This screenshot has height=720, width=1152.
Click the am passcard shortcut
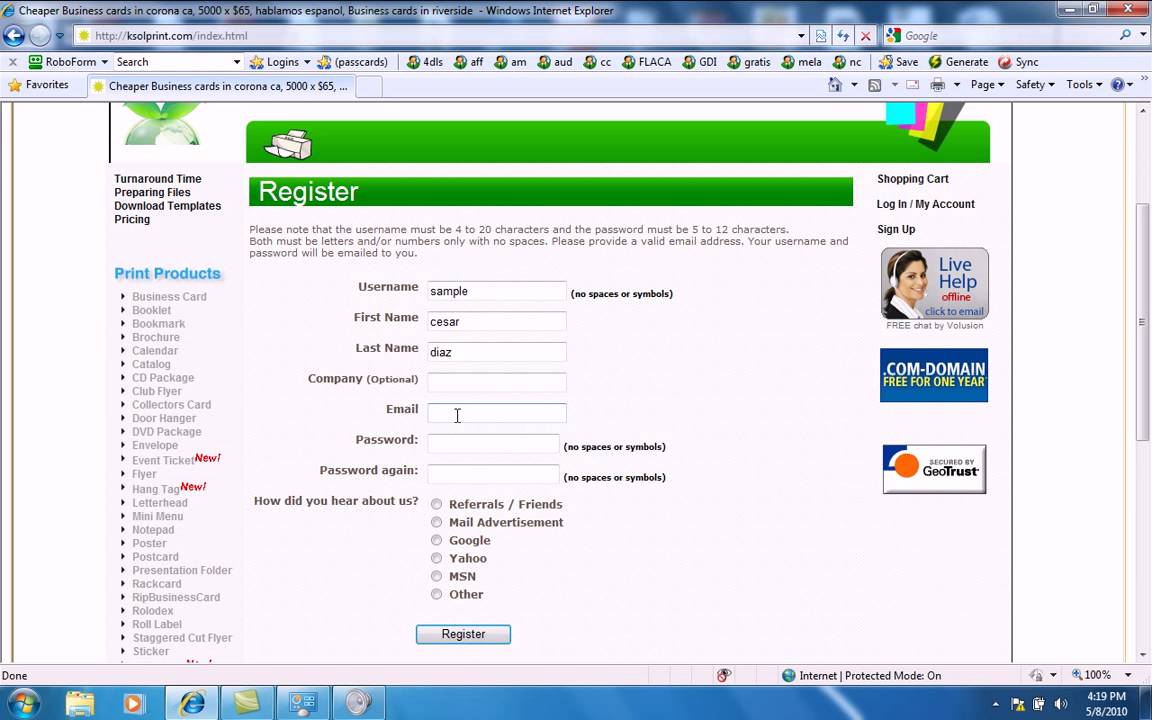coord(510,62)
